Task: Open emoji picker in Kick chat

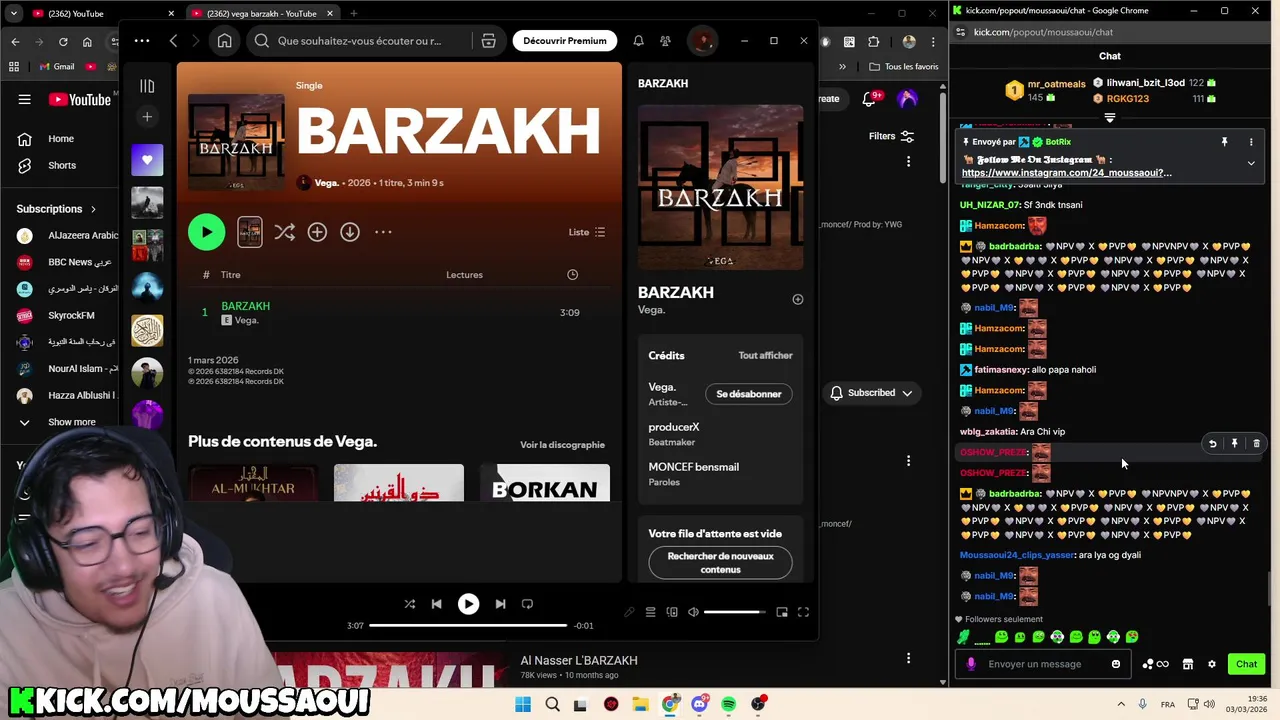Action: click(1116, 664)
